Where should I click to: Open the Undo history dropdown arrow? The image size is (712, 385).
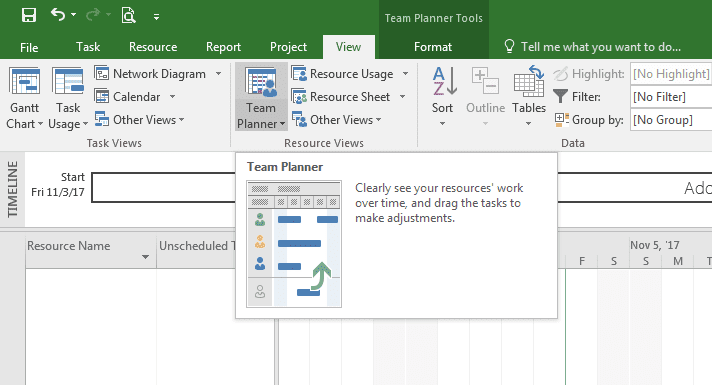pos(74,15)
